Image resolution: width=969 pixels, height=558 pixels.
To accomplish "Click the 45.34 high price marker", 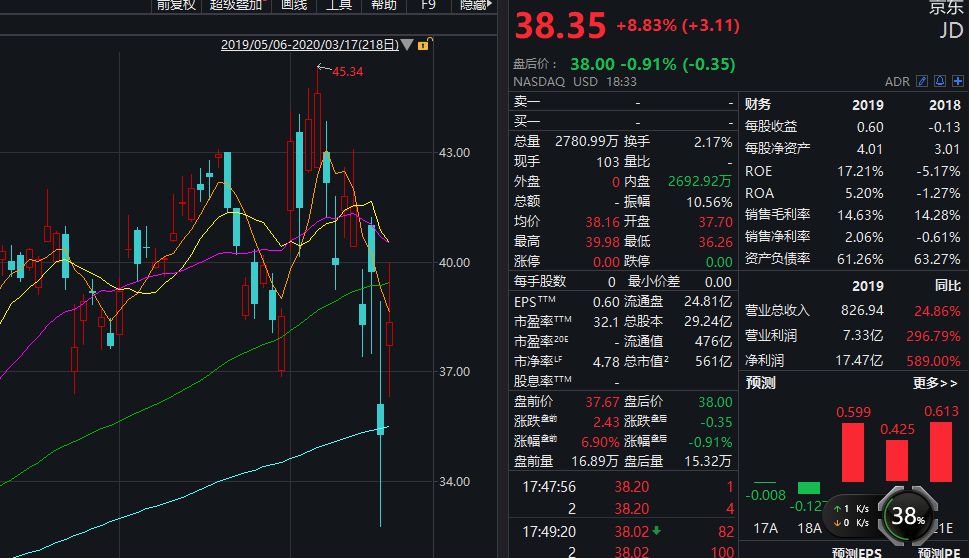I will click(x=348, y=70).
